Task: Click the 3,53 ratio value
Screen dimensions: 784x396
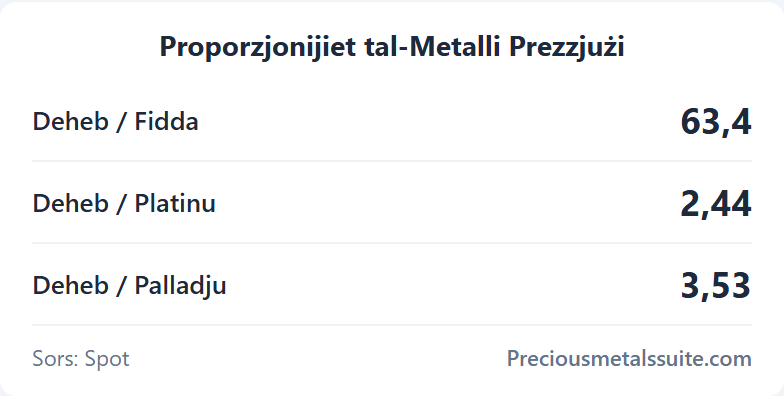Action: click(x=716, y=286)
